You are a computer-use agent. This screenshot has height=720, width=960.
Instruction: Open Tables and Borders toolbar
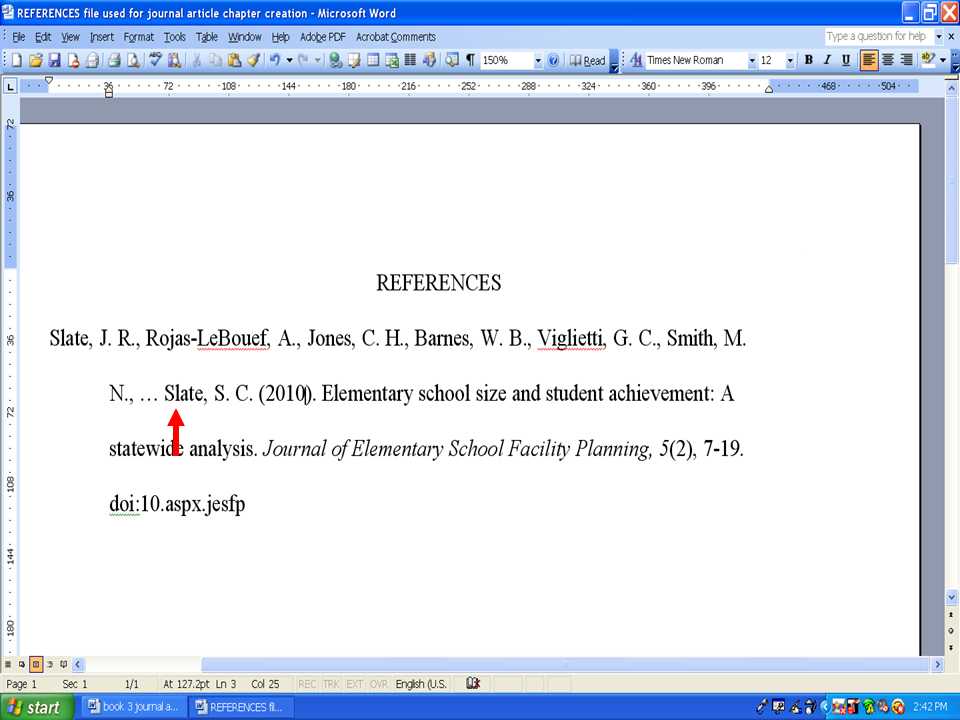(x=354, y=60)
